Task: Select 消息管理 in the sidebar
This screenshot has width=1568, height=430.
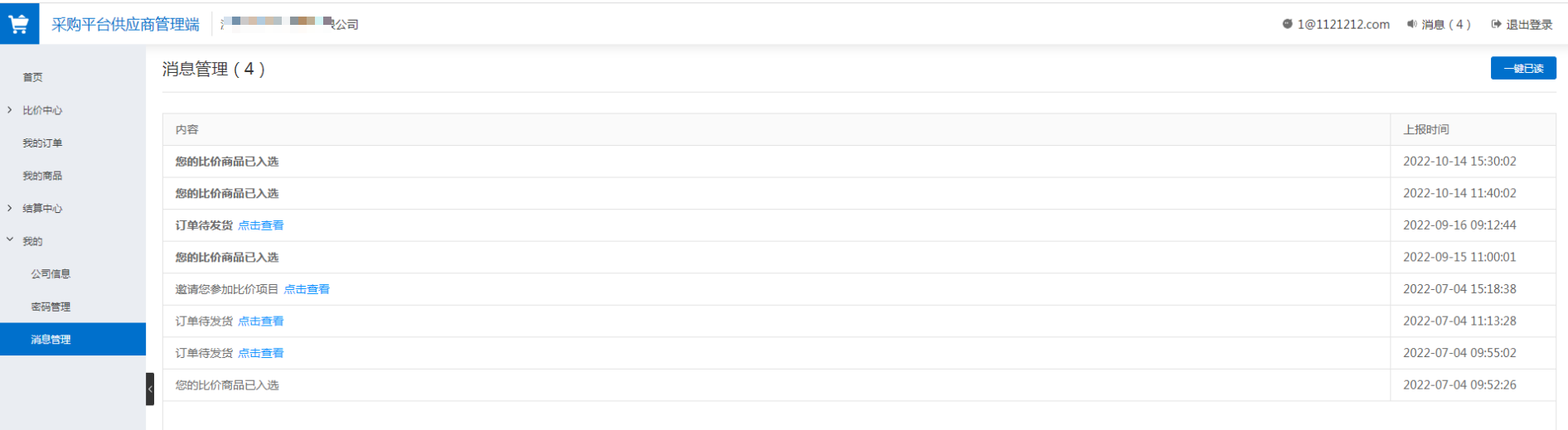Action: [x=73, y=339]
